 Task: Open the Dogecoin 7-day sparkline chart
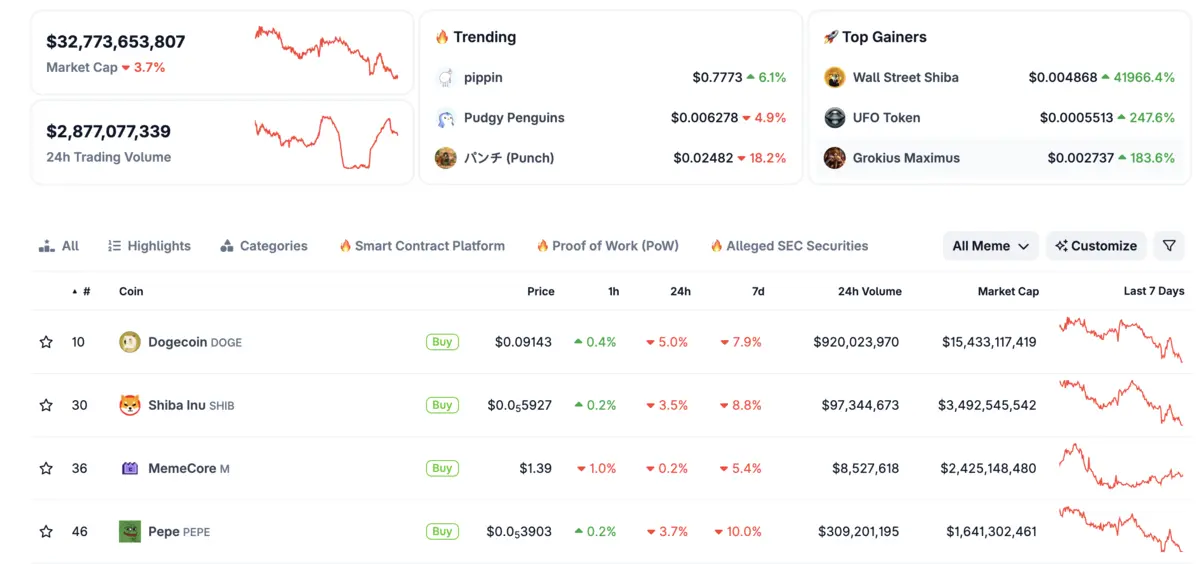(x=1121, y=340)
